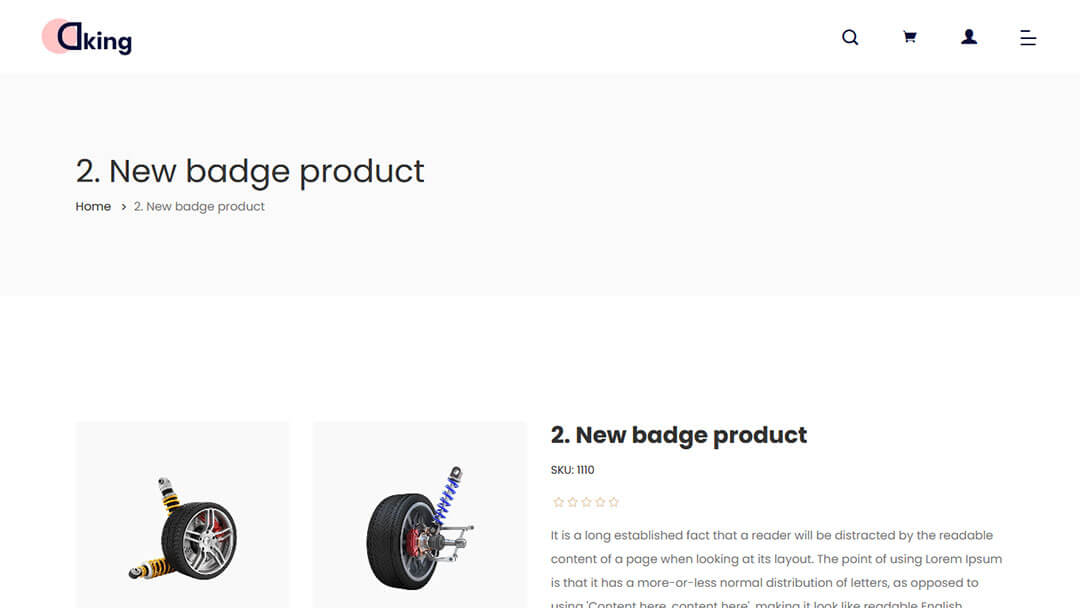The height and width of the screenshot is (608, 1080).
Task: Open the user account icon
Action: 968,37
